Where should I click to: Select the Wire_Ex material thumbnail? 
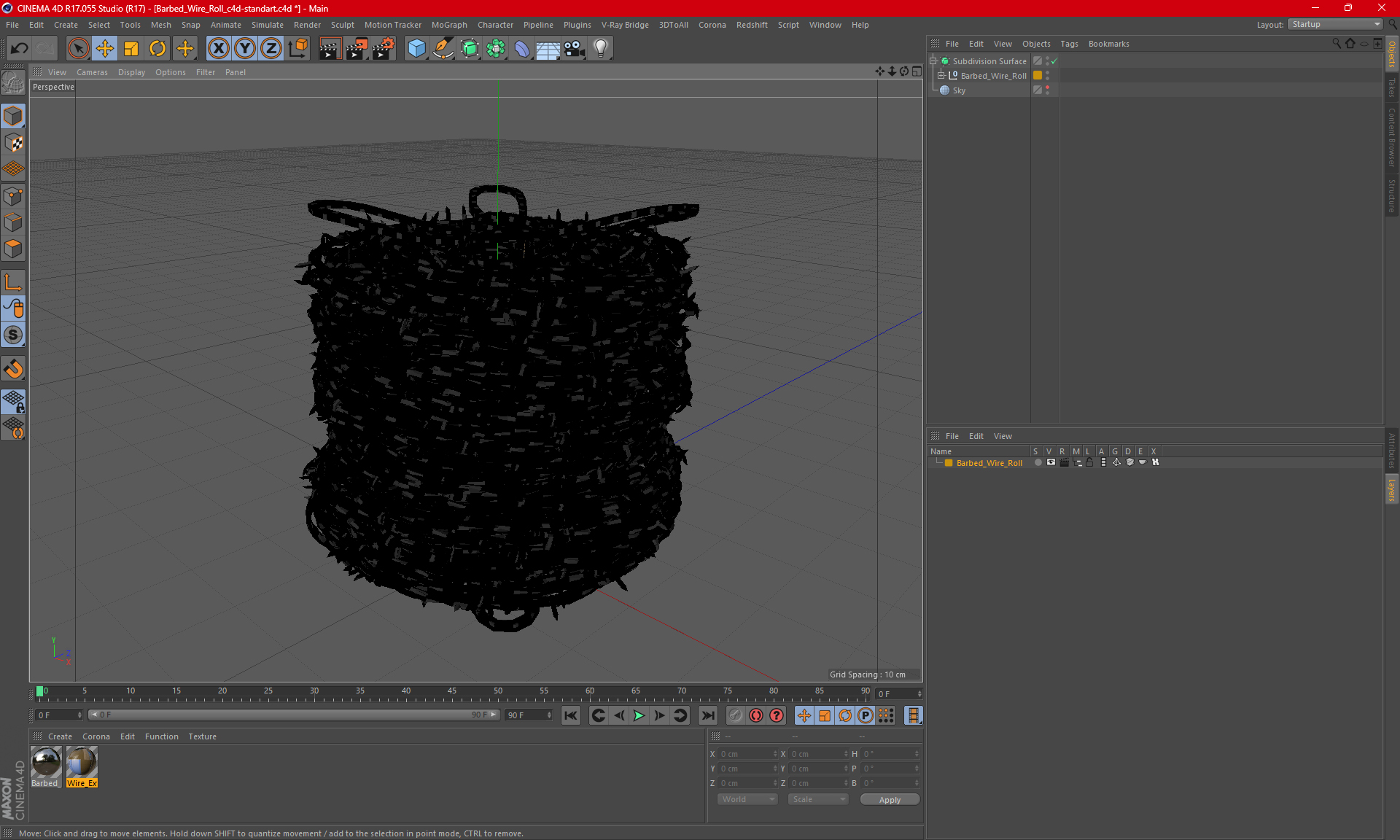pos(82,767)
